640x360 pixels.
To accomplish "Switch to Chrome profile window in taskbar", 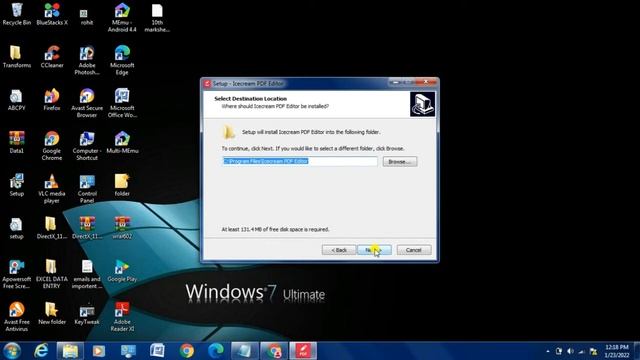I will click(x=274, y=351).
